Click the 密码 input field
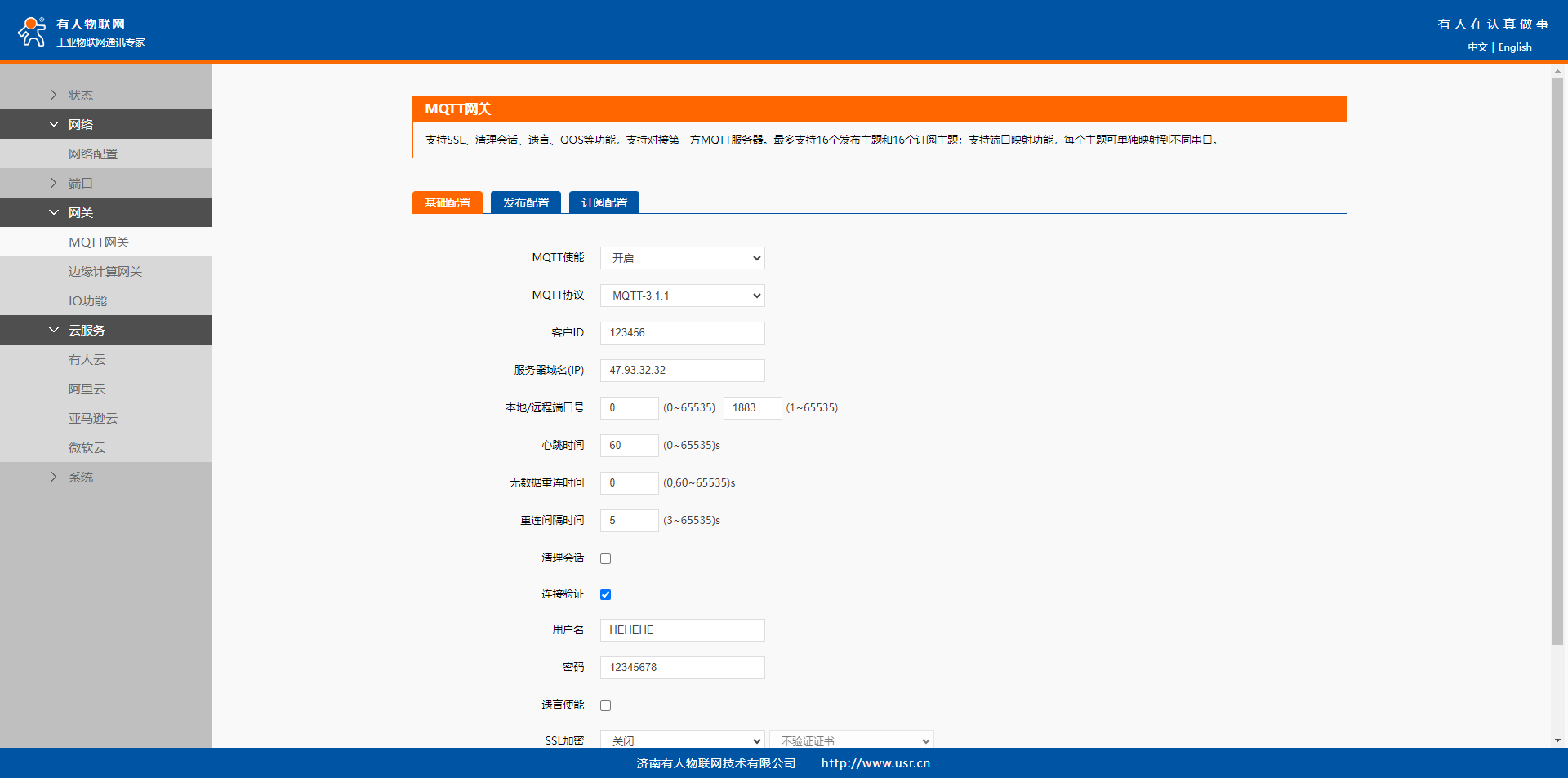This screenshot has width=1568, height=778. [683, 668]
